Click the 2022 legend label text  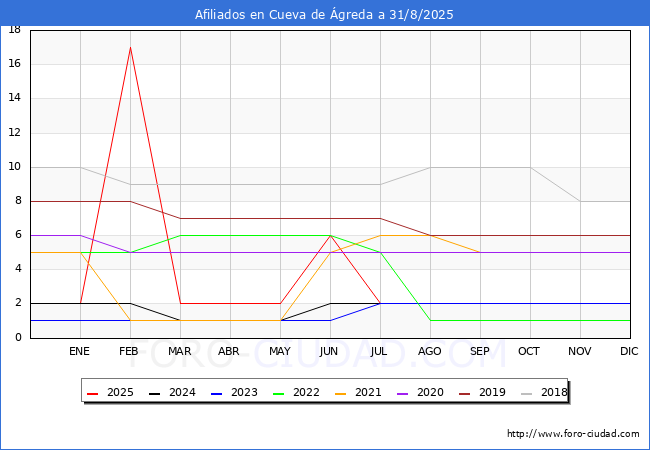click(306, 392)
